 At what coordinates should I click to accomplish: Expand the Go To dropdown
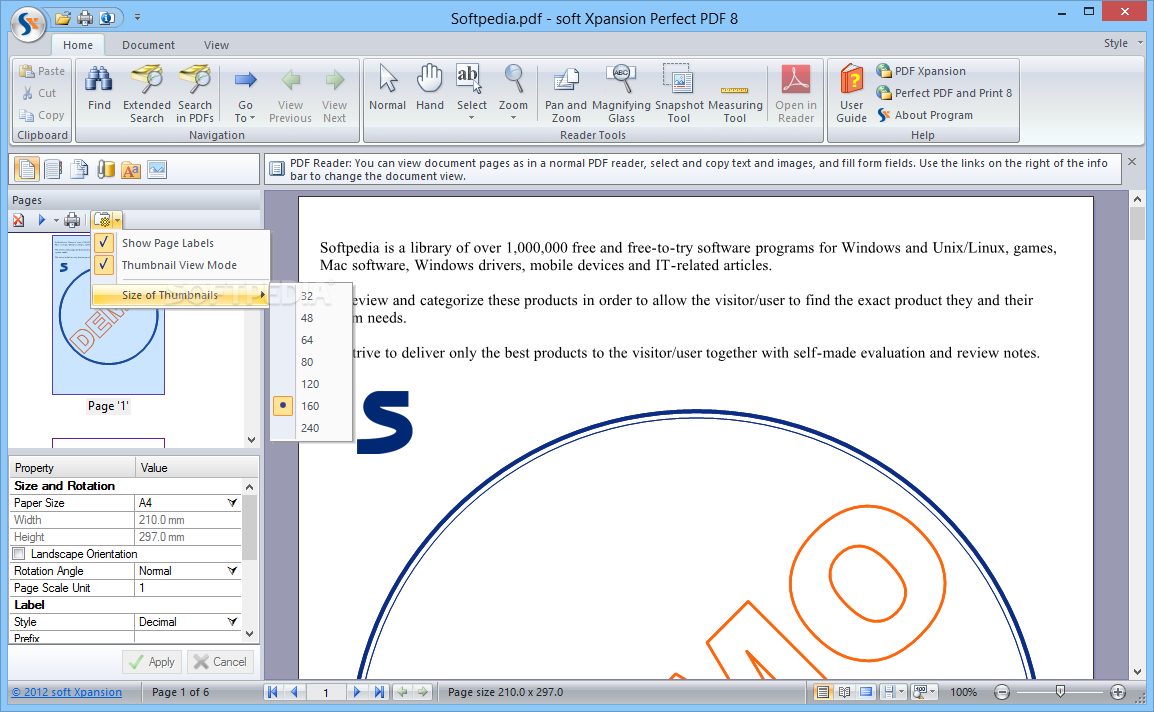pos(245,94)
